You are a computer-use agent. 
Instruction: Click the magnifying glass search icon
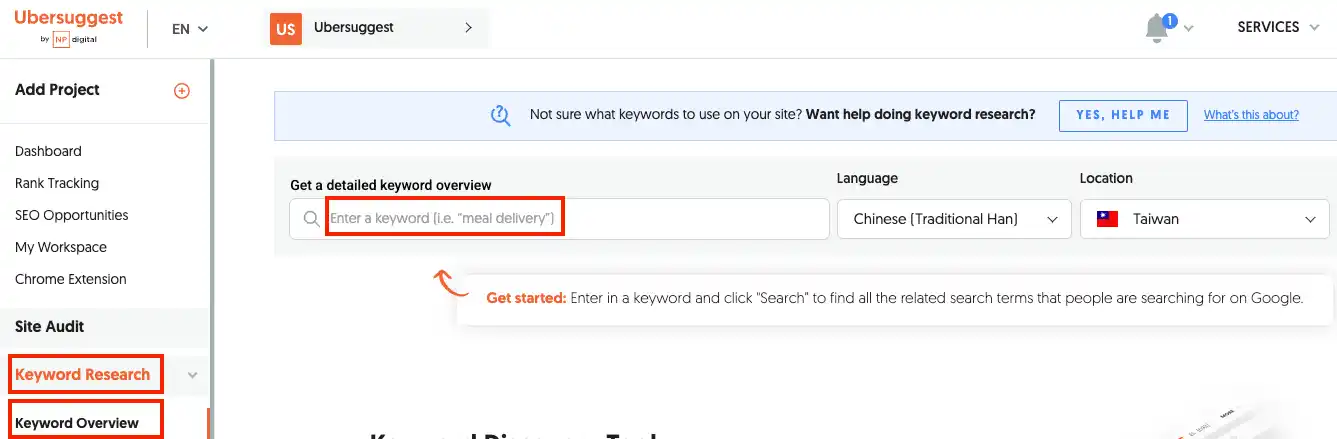[x=311, y=219]
